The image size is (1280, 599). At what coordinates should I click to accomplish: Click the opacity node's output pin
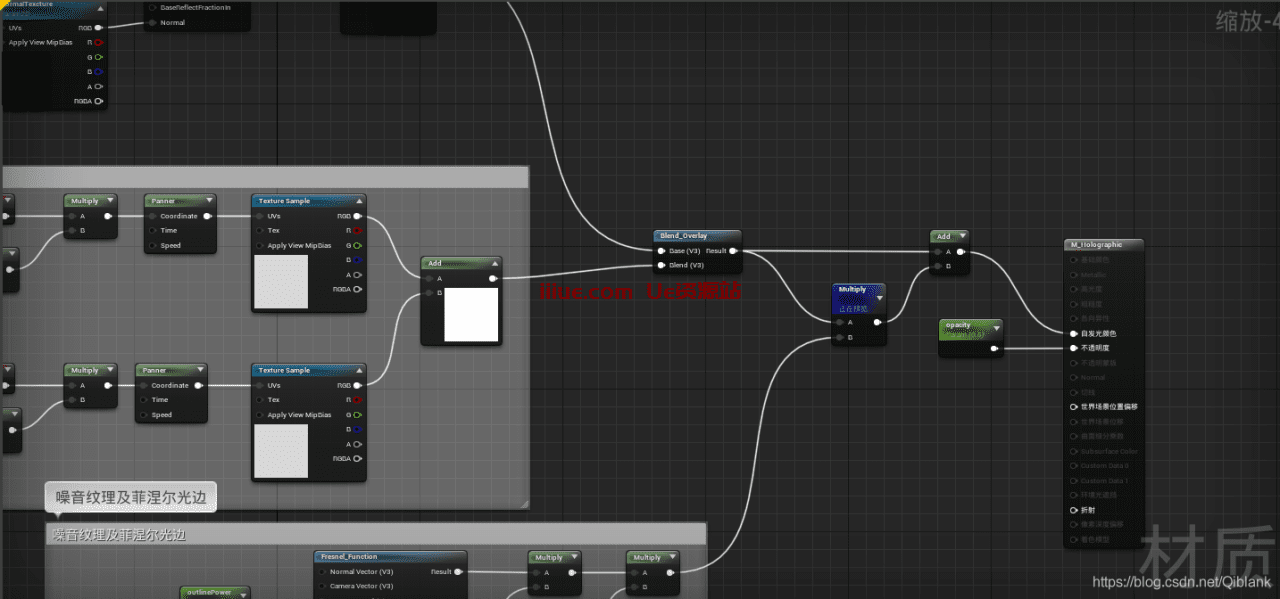point(993,349)
